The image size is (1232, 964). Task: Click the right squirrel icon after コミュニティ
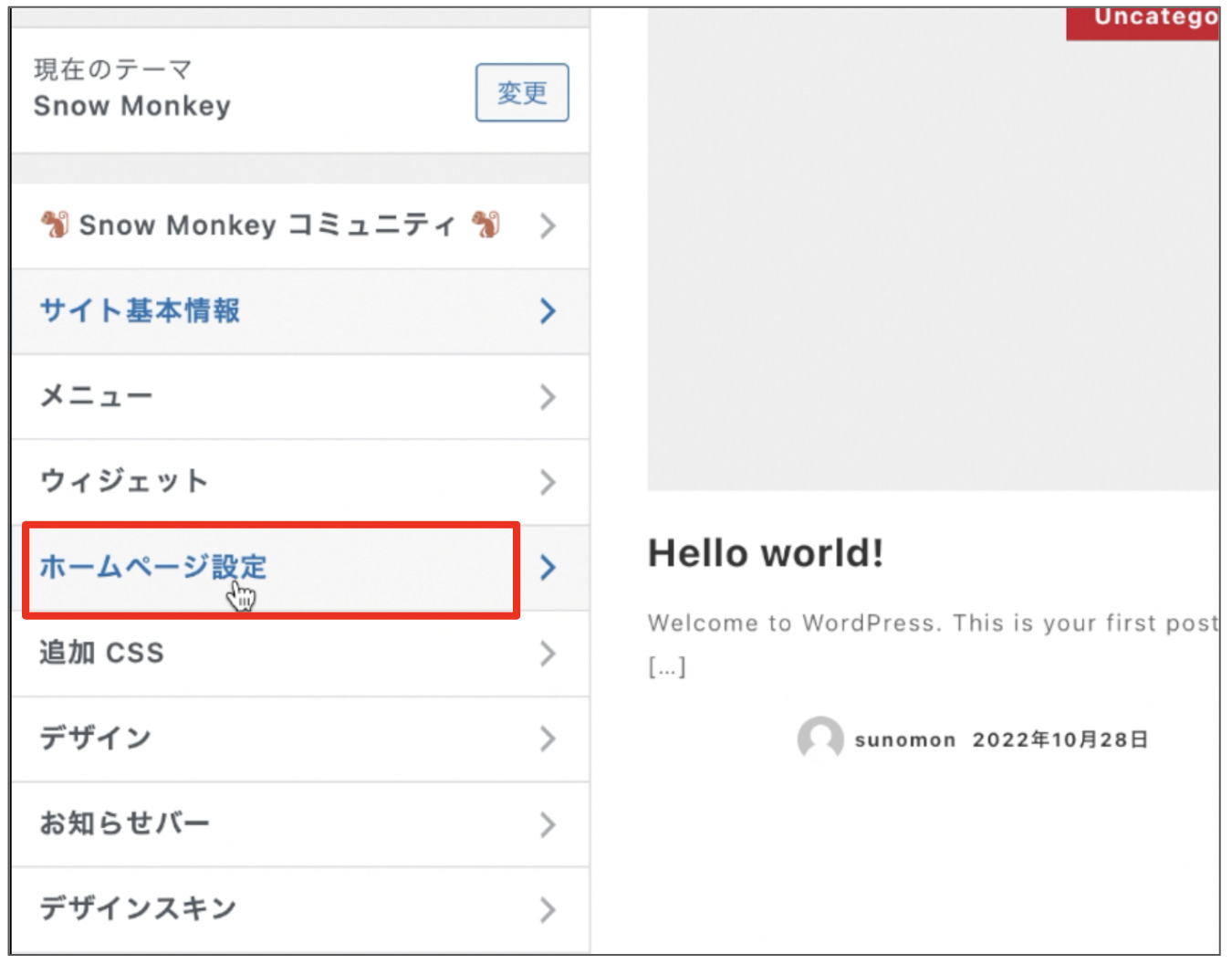pos(487,224)
